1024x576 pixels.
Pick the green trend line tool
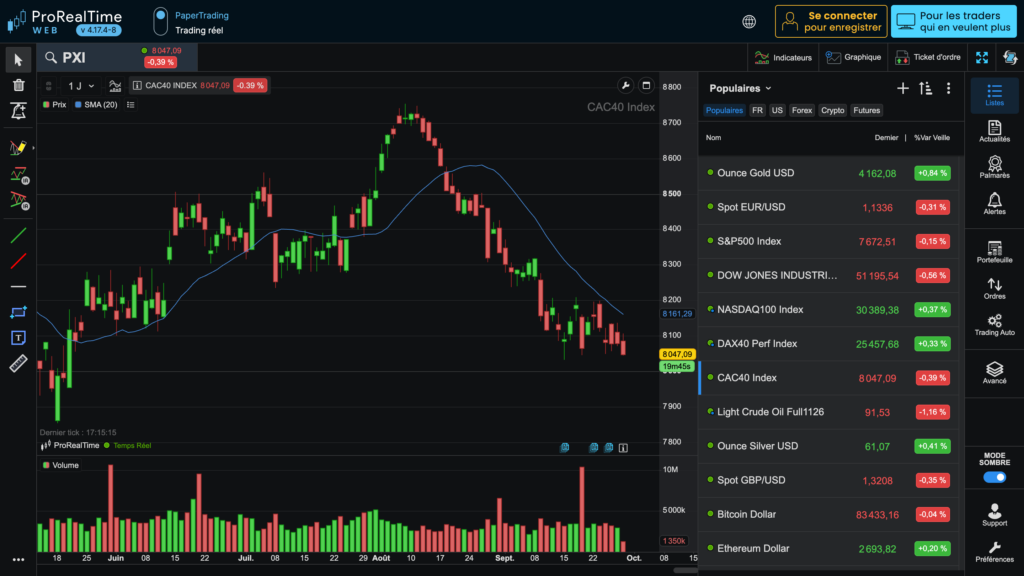pos(18,235)
